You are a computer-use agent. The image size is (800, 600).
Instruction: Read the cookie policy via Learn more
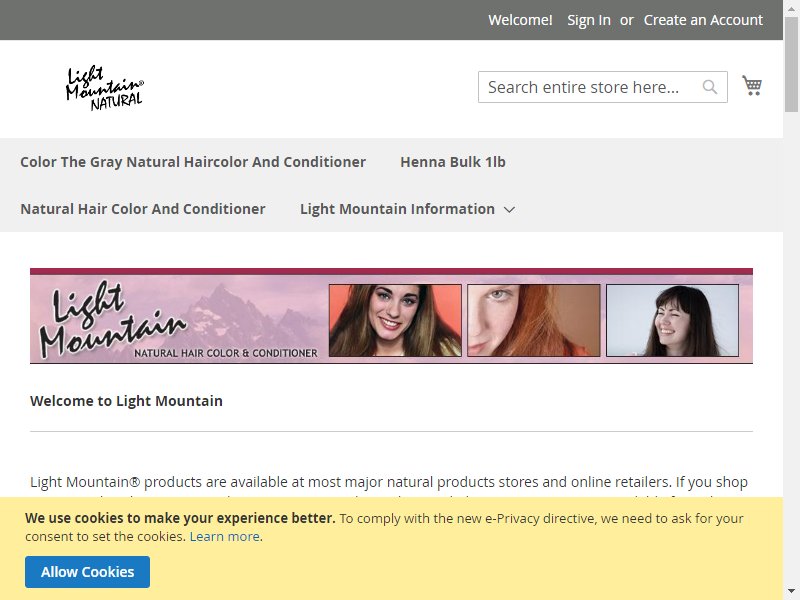(x=224, y=536)
